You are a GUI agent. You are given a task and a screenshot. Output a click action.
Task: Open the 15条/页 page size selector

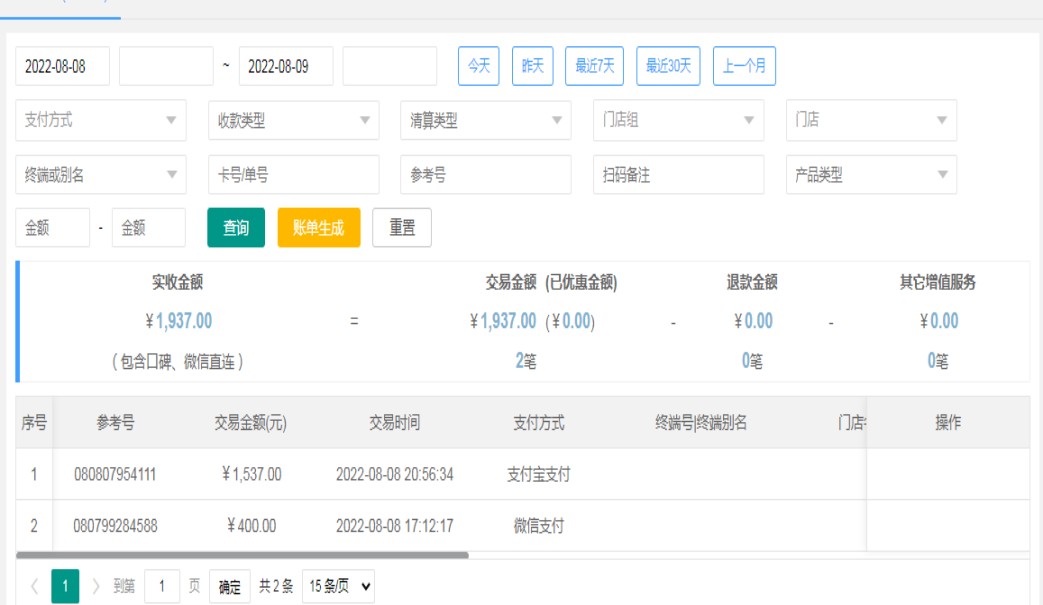339,586
